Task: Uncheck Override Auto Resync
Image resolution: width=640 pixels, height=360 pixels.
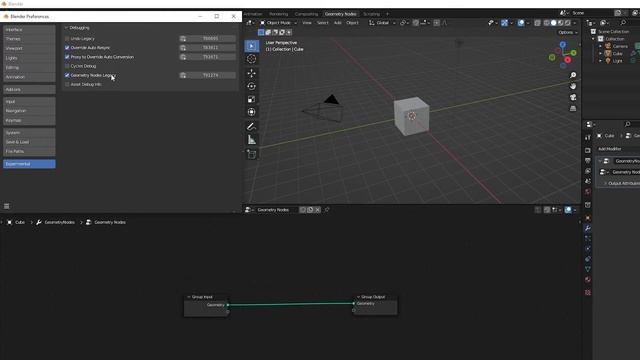Action: point(67,48)
